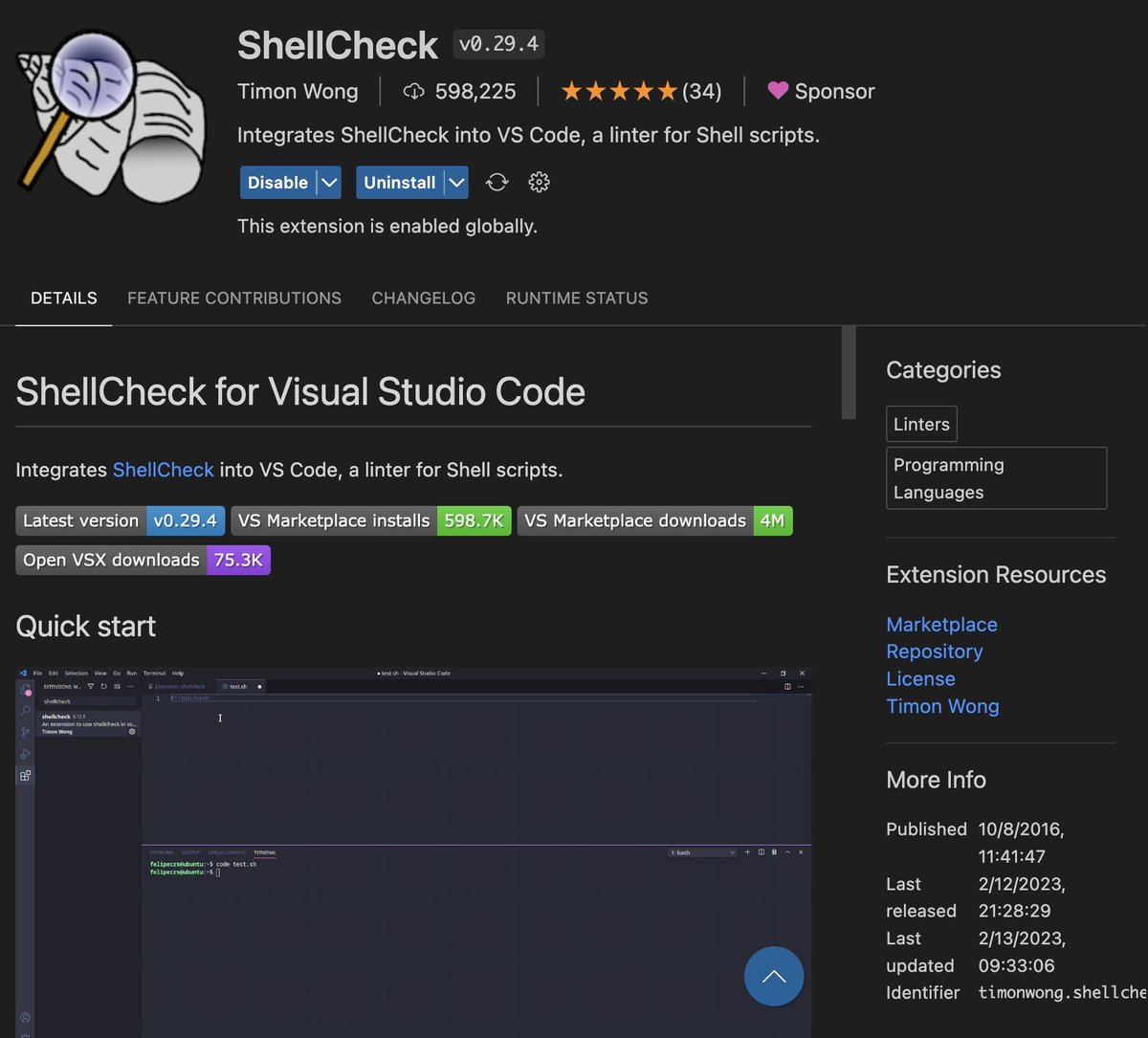
Task: Open the dropdown arrow beside Disable
Action: [329, 183]
